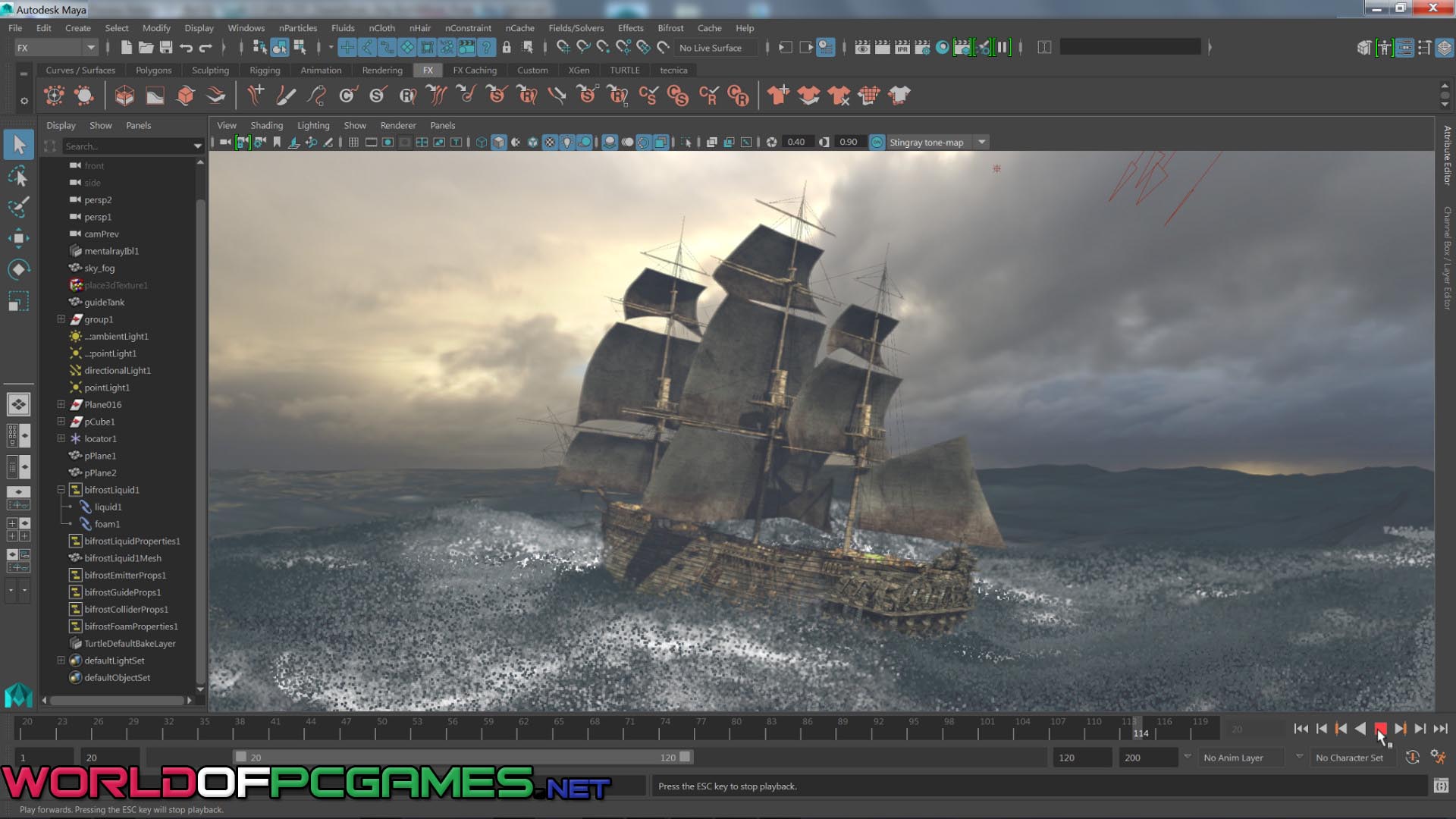1456x819 pixels.
Task: Select the Sculpting tool in toolbar
Action: pos(210,70)
